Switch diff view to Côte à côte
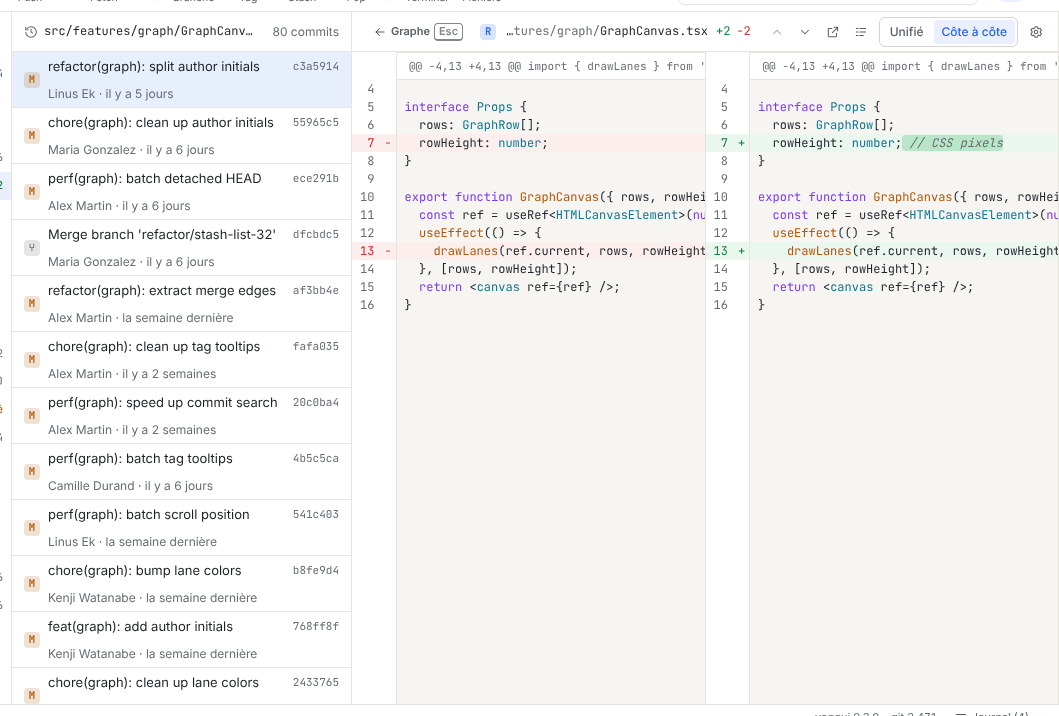The height and width of the screenshot is (716, 1059). [x=974, y=32]
